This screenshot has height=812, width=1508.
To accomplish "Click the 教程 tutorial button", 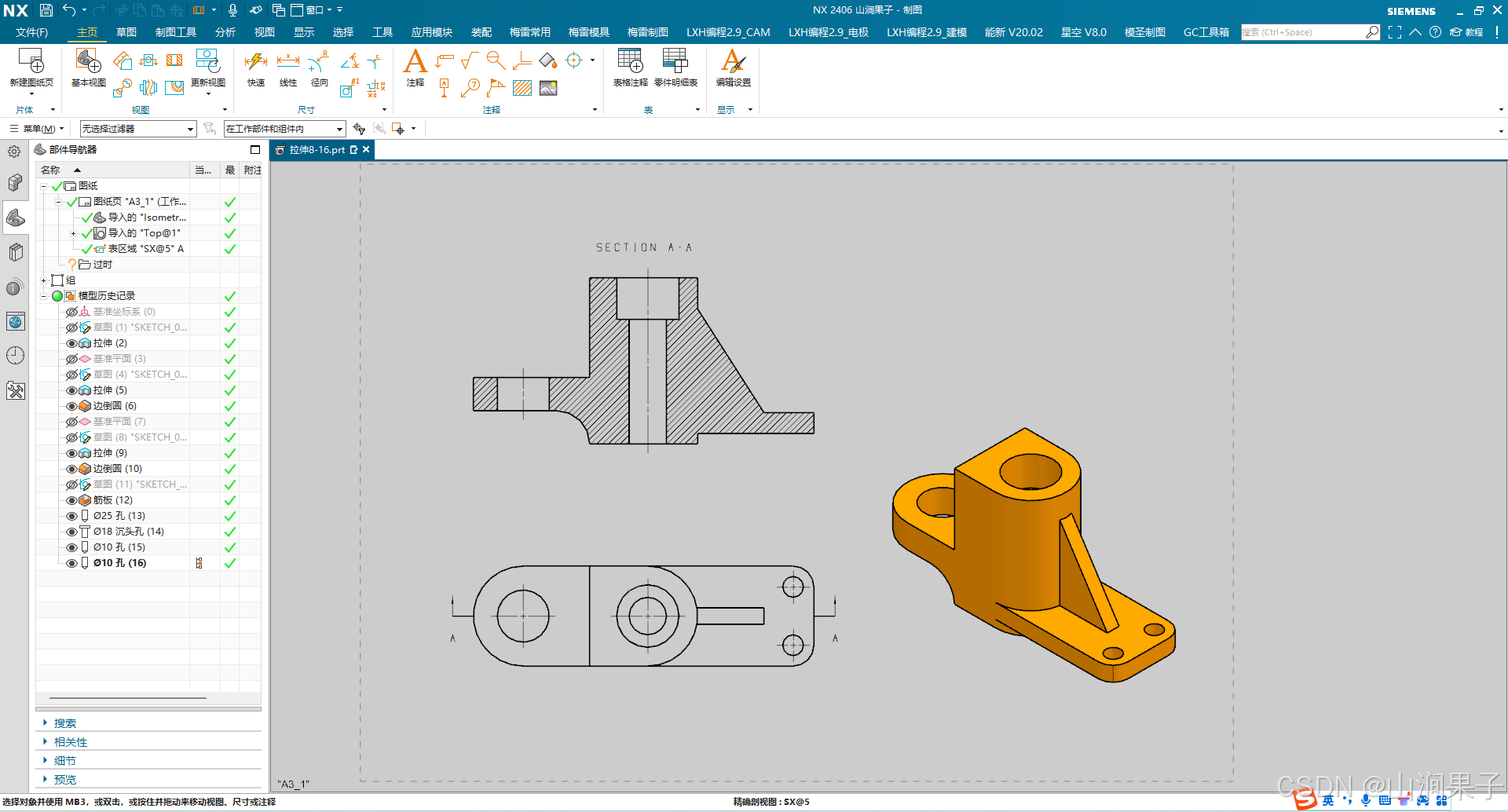I will pyautogui.click(x=1466, y=32).
